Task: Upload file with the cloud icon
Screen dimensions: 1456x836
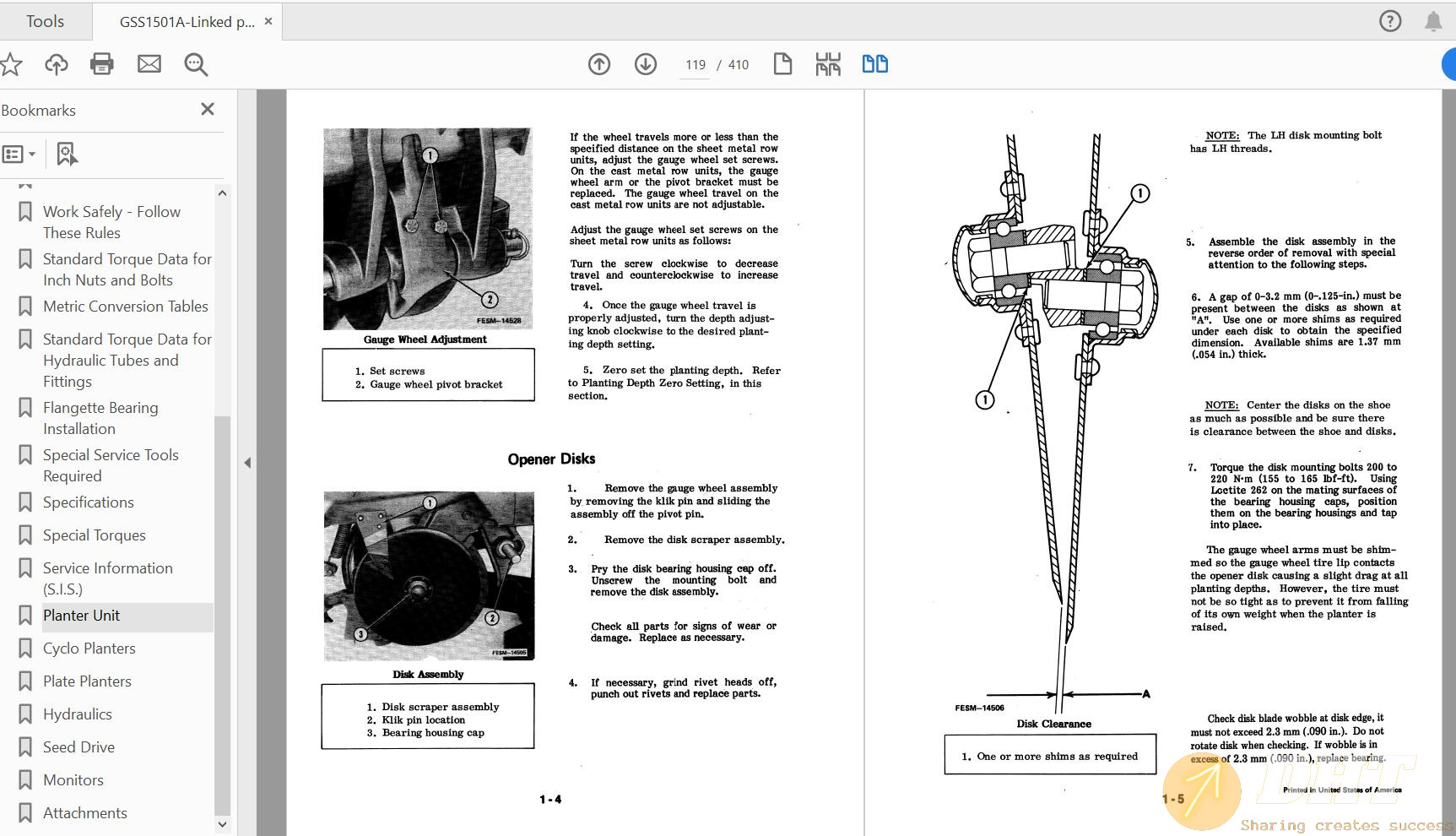Action: [x=57, y=64]
